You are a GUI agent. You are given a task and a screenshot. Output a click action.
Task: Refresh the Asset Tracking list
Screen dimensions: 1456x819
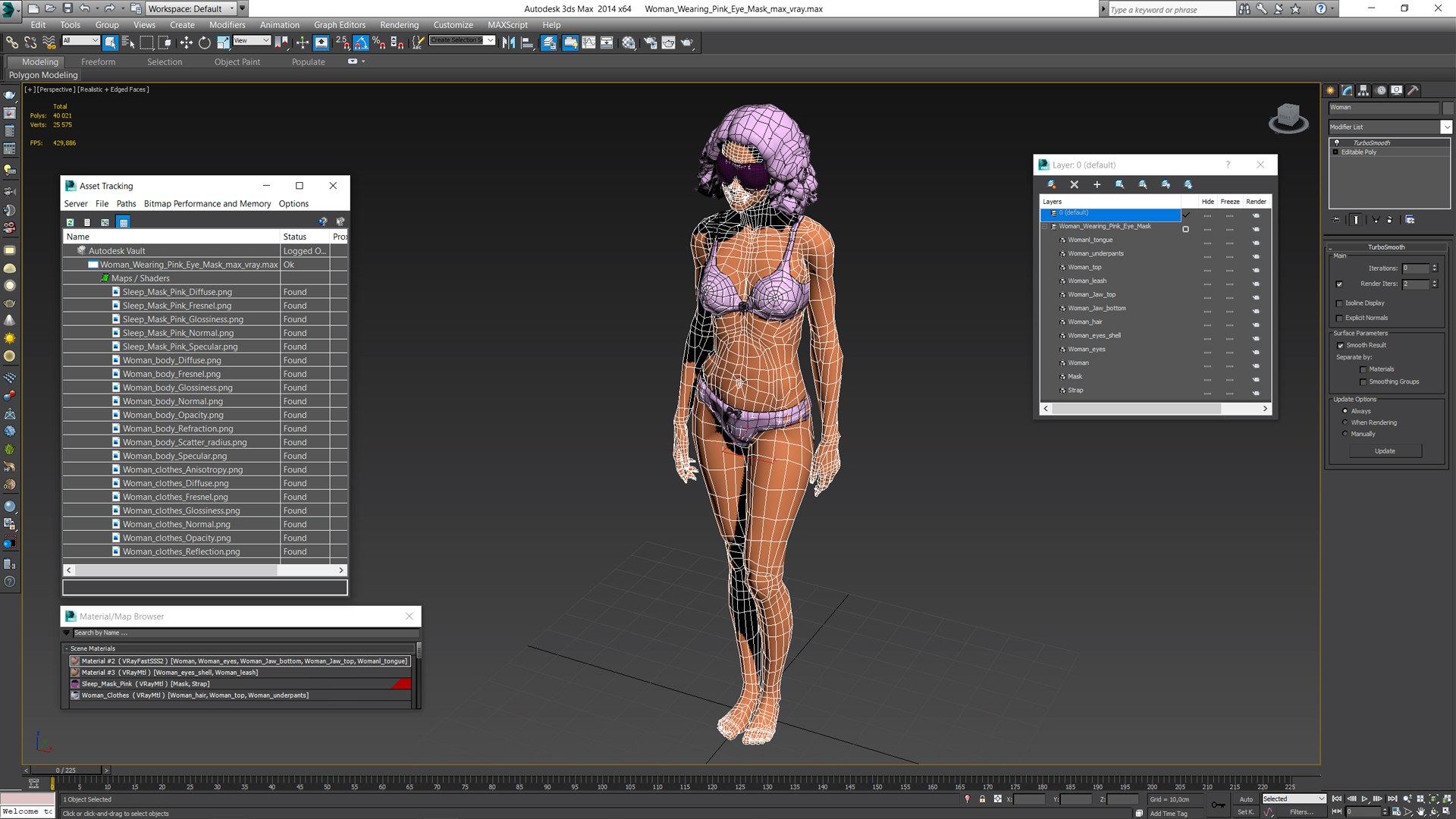70,222
